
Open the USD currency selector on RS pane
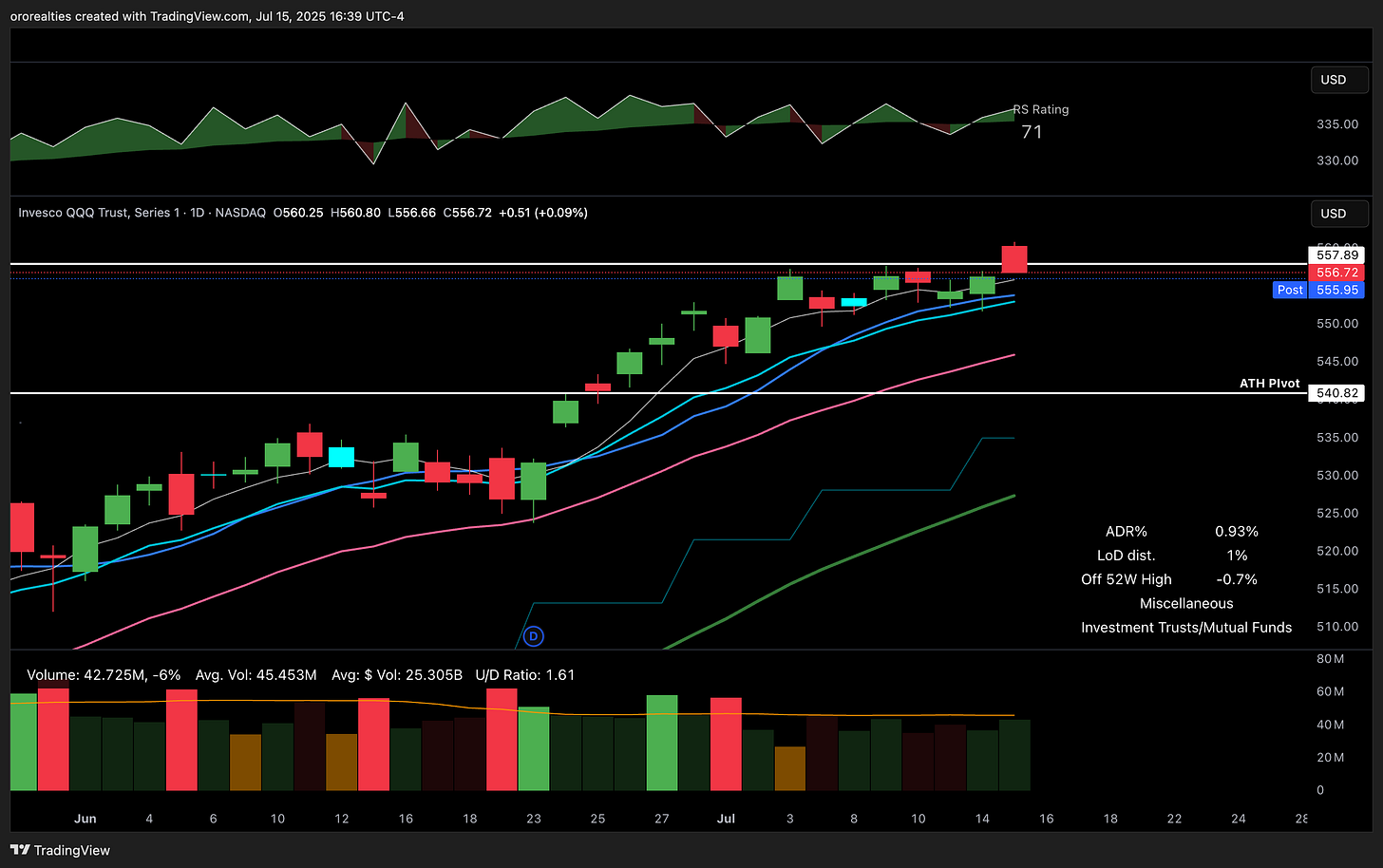pyautogui.click(x=1339, y=80)
